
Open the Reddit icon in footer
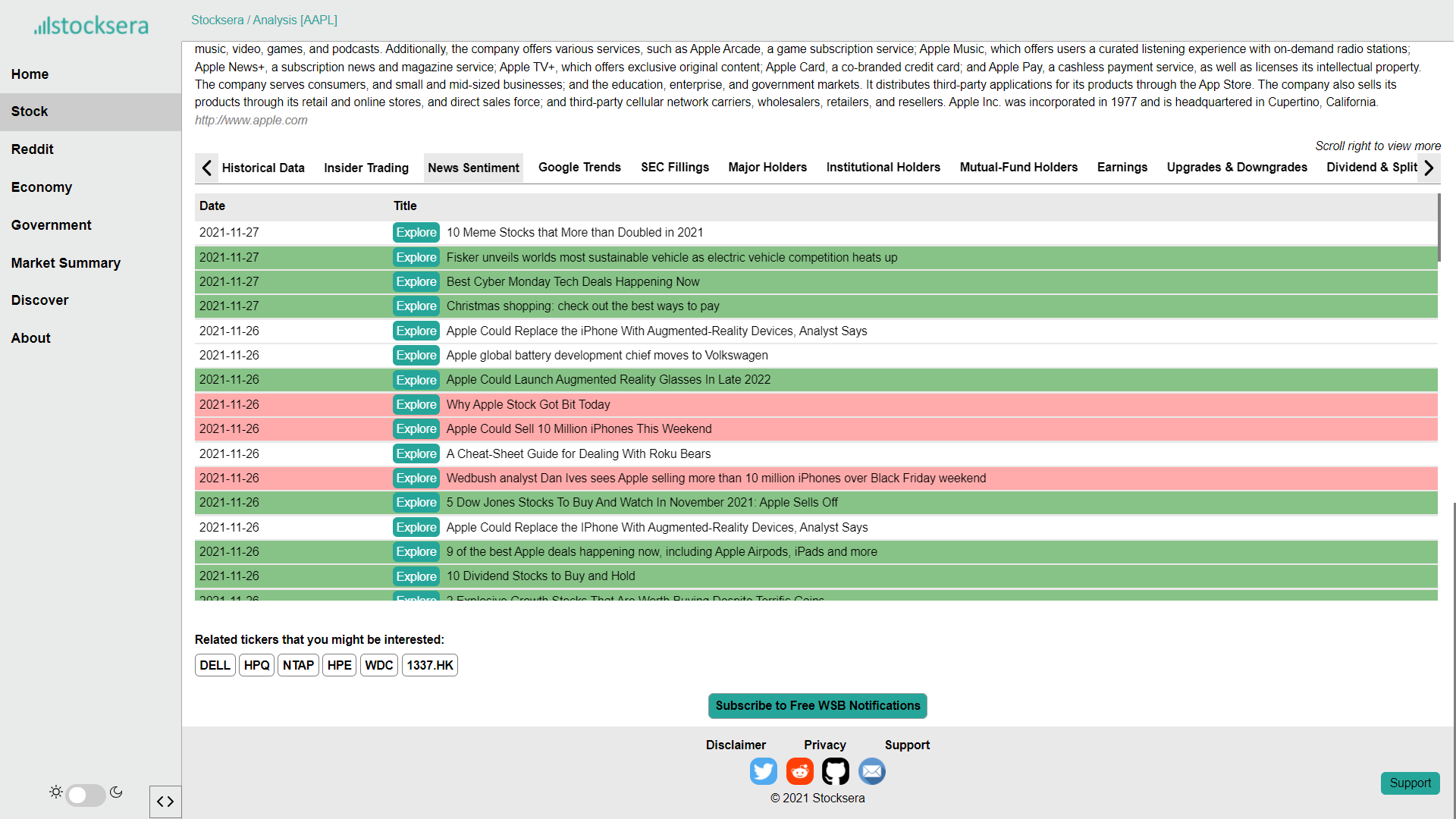click(799, 771)
